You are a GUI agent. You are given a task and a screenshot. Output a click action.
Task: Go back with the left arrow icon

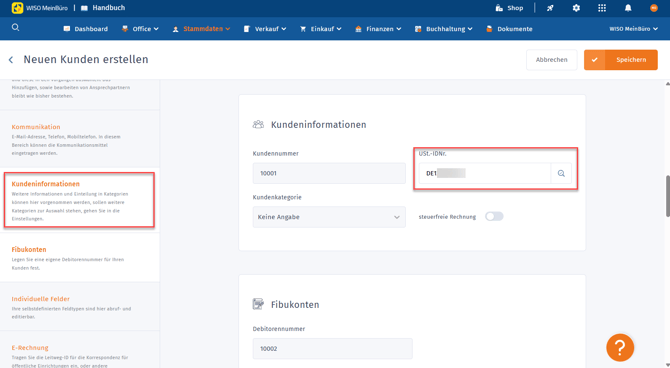coord(11,60)
